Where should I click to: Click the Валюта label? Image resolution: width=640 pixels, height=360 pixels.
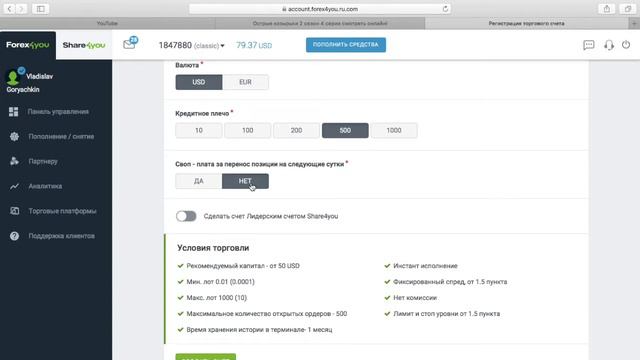click(187, 65)
